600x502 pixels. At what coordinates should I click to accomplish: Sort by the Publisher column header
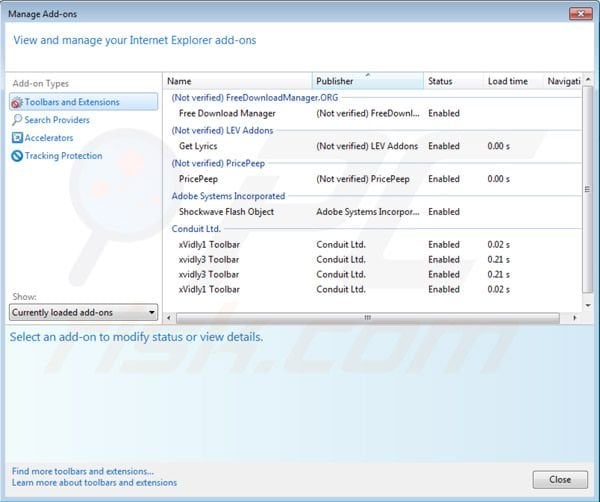(x=368, y=81)
